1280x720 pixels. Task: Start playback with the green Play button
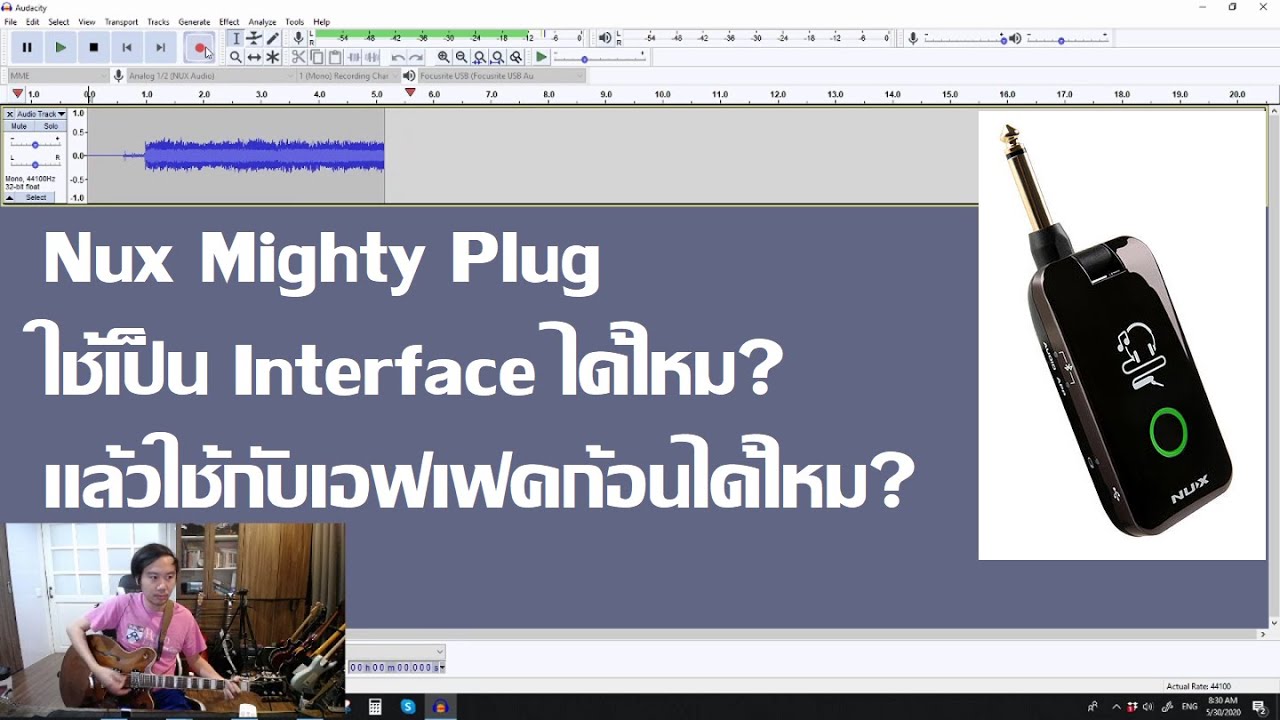point(60,47)
